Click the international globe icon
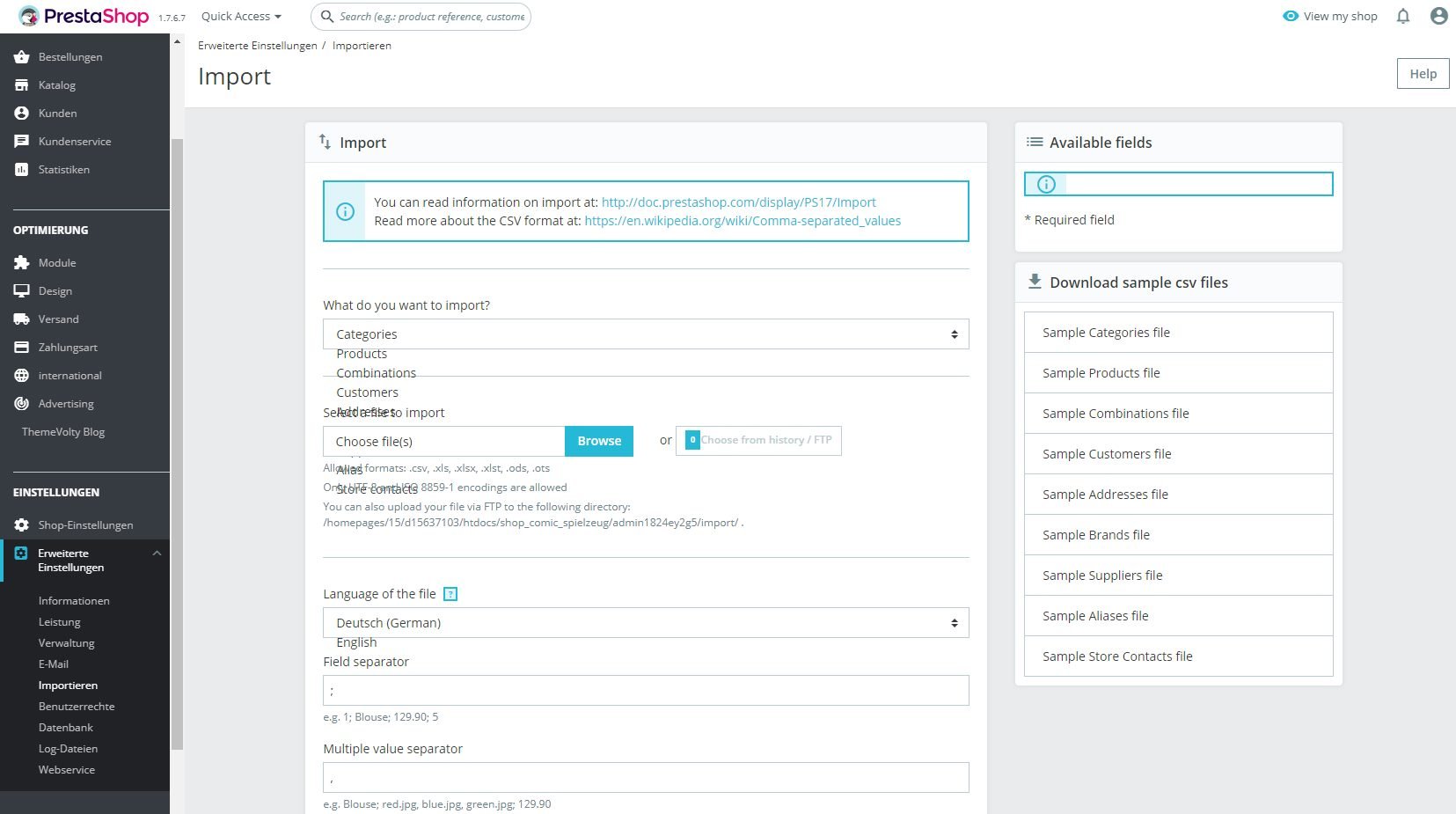 coord(22,376)
